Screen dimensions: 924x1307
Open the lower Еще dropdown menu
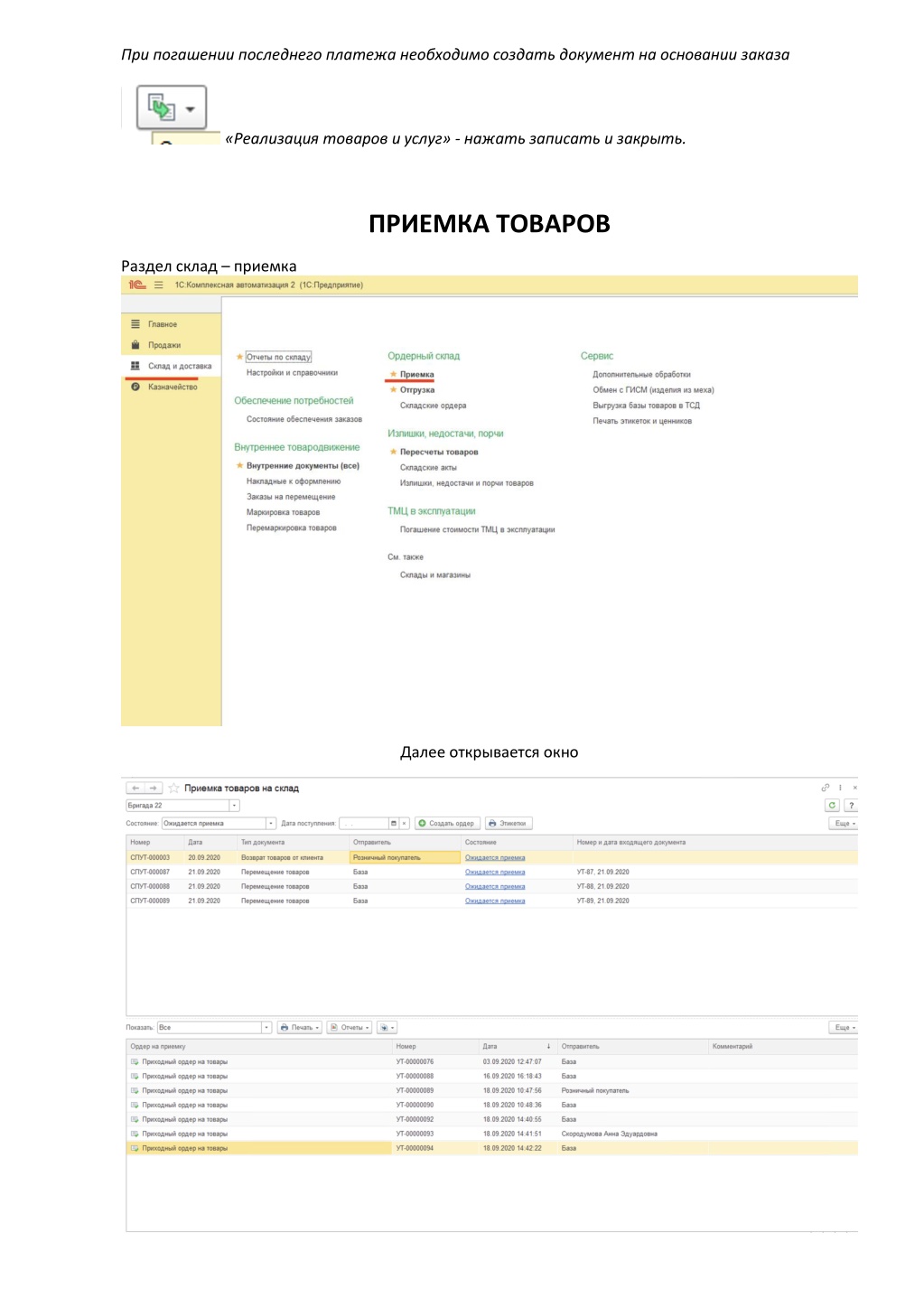[x=844, y=1028]
